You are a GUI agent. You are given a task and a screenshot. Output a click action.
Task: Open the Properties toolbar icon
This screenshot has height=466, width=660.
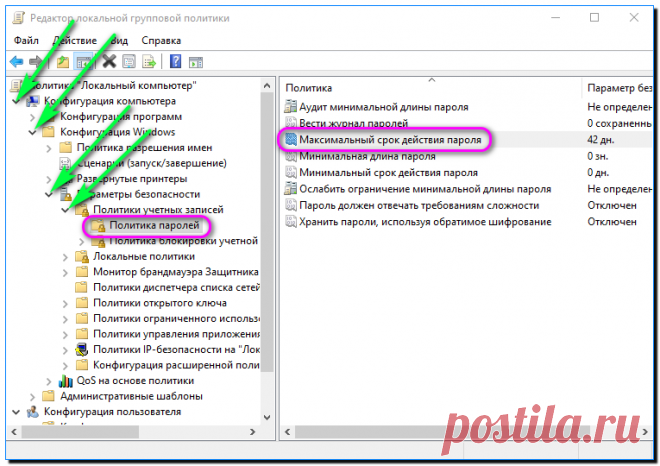tap(129, 62)
